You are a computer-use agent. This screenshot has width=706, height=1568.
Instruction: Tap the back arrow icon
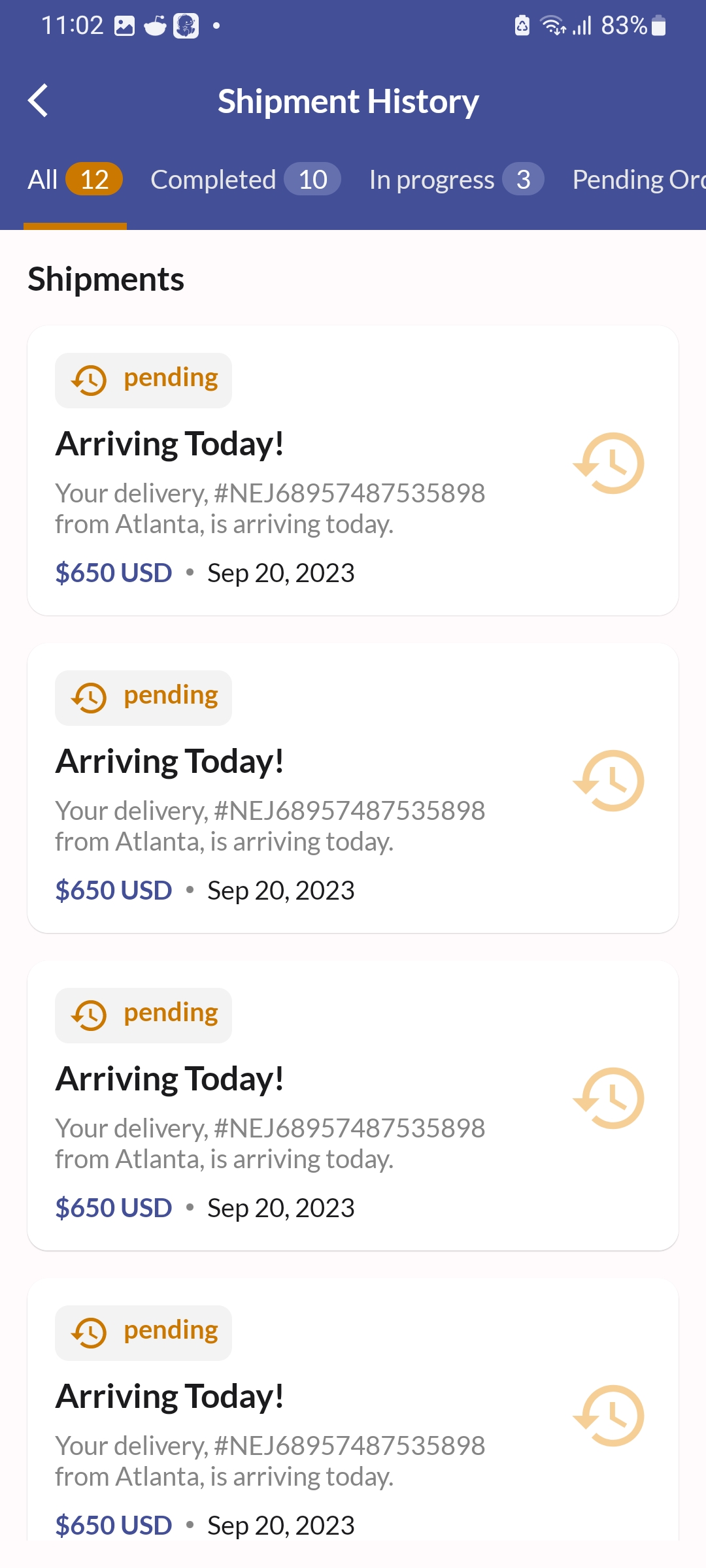[39, 101]
